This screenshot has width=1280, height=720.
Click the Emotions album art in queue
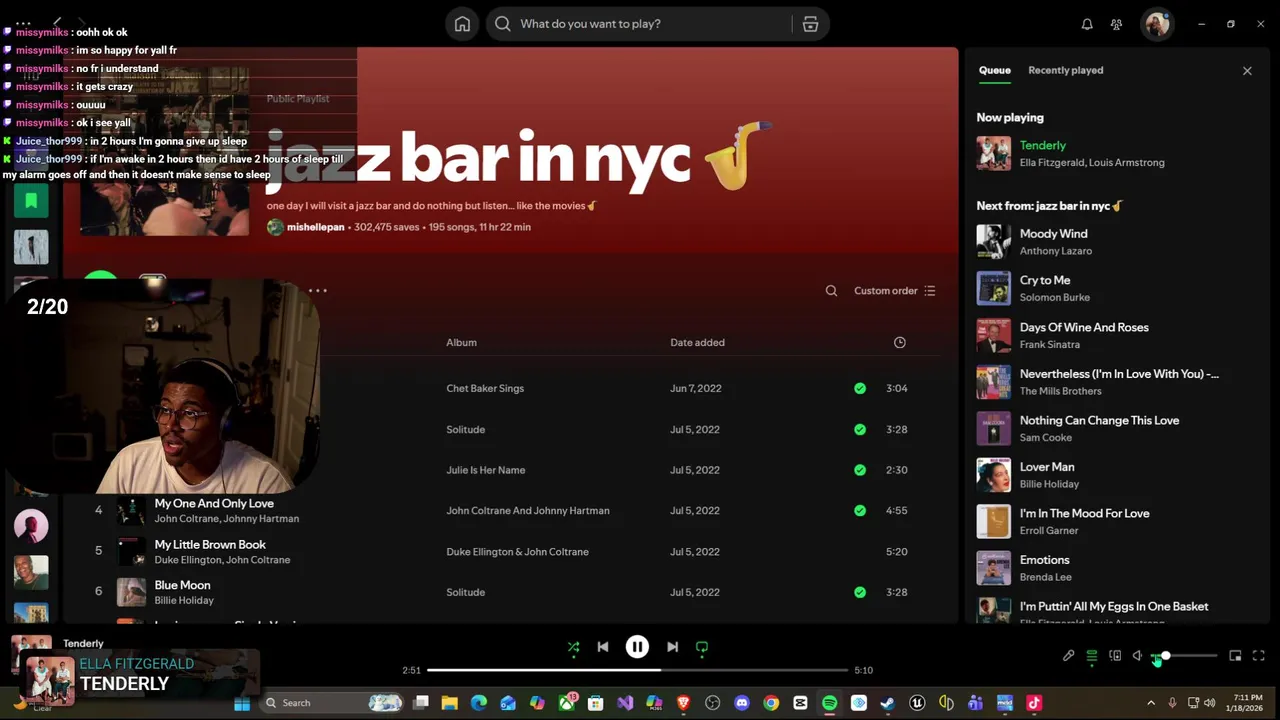tap(993, 568)
